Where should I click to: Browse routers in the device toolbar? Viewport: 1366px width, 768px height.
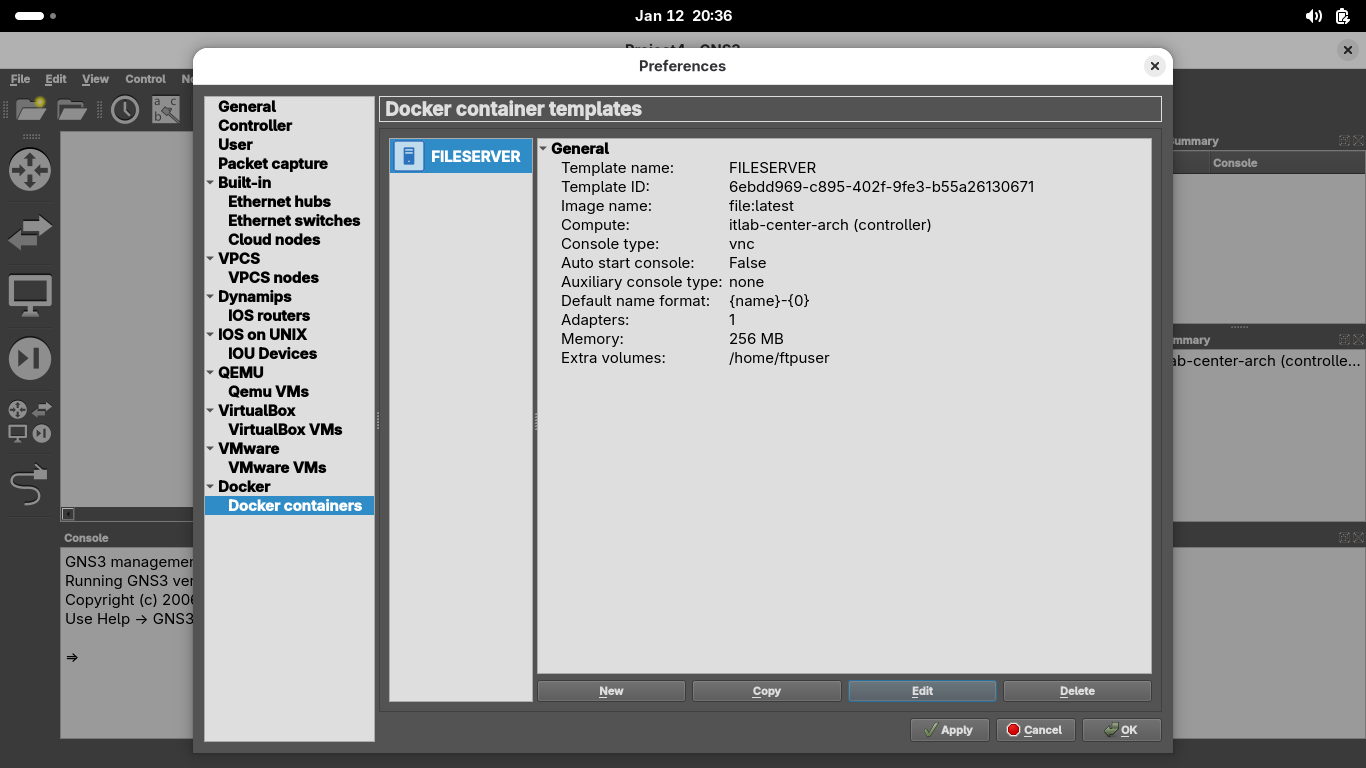[29, 170]
